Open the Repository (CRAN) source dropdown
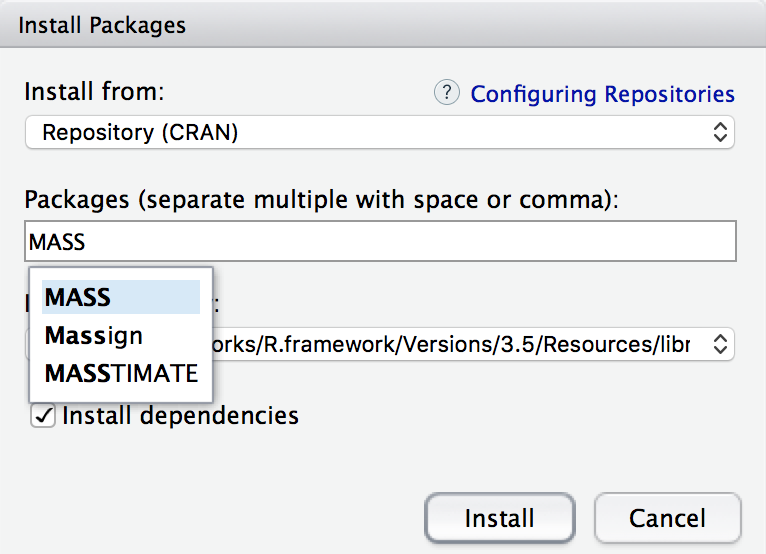Screen dimensions: 766x554 coord(380,132)
